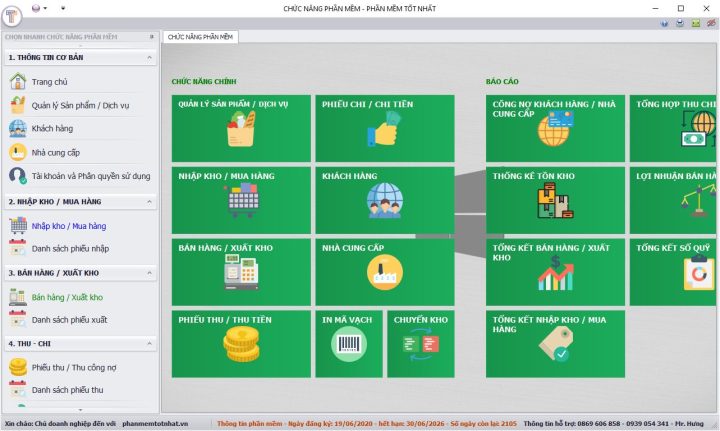Screen dimensions: 720x431
Task: Collapse the 1. Thông tin cơ bản section
Action: 149,57
